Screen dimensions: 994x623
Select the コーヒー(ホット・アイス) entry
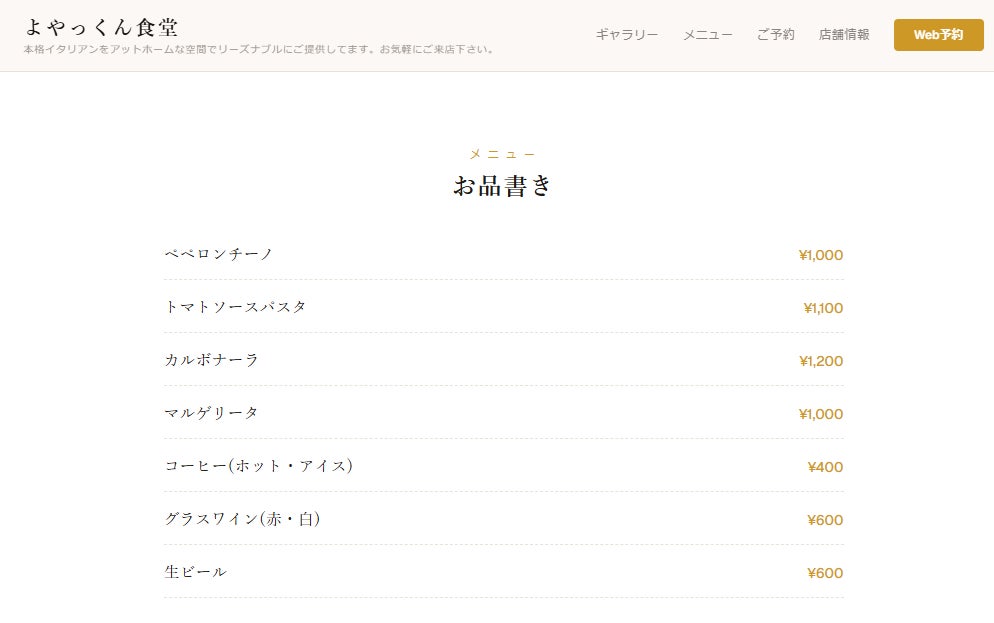tap(259, 466)
